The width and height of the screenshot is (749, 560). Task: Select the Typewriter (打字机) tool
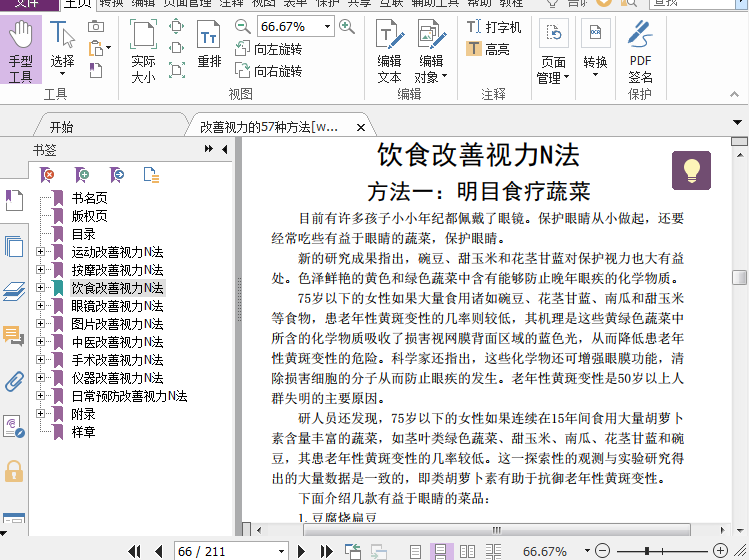click(x=494, y=27)
